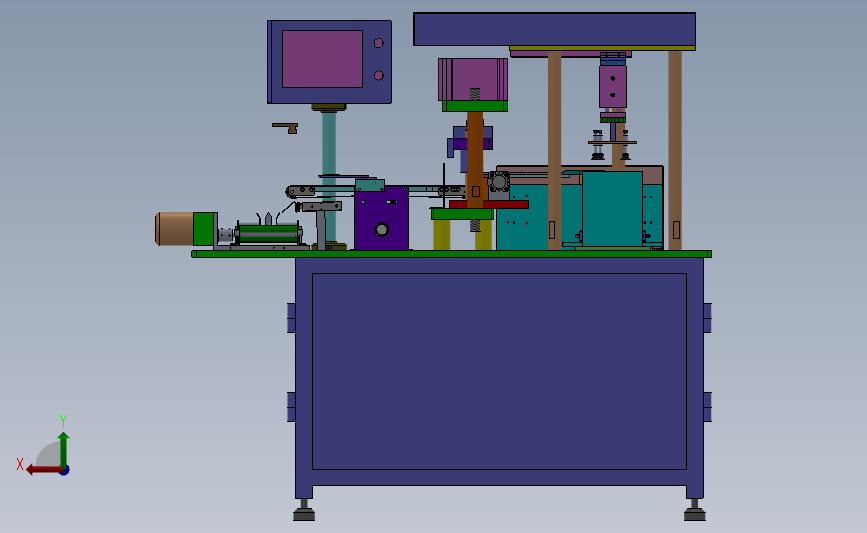Select the right tall brown support pillar

(x=675, y=150)
